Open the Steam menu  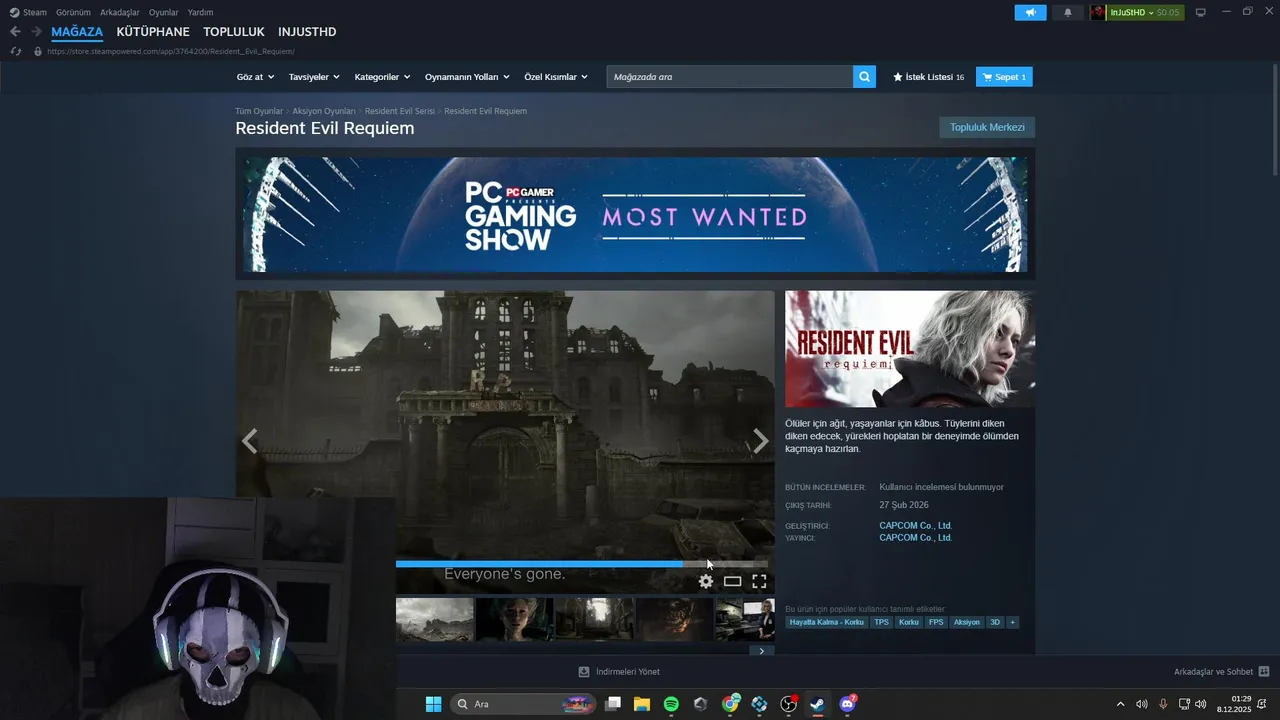(x=28, y=12)
